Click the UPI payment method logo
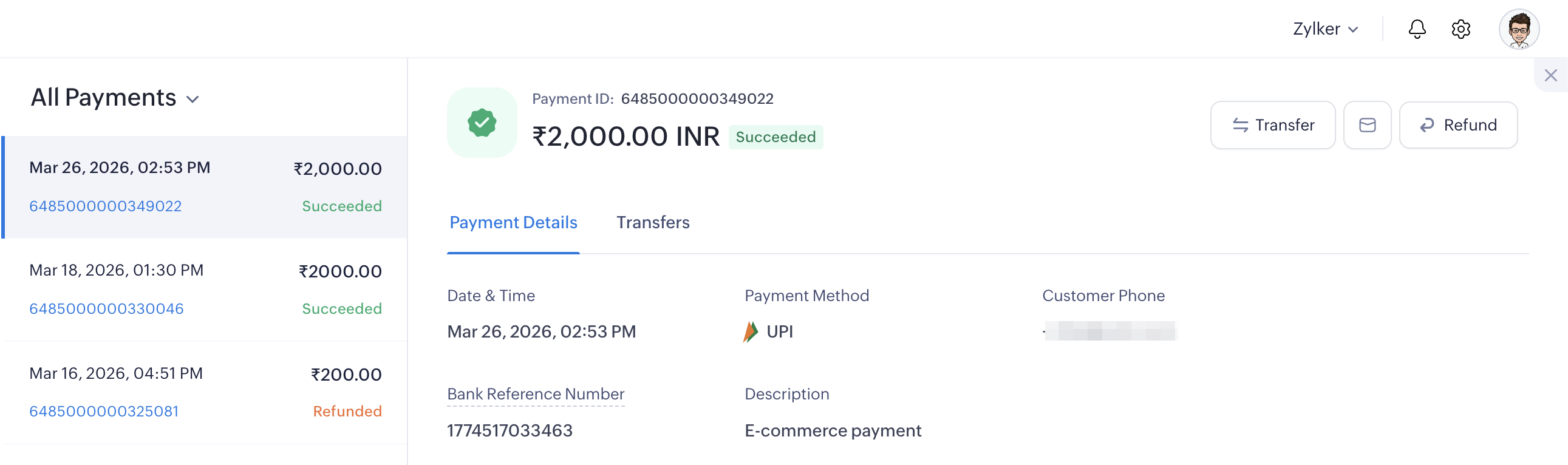 (751, 331)
